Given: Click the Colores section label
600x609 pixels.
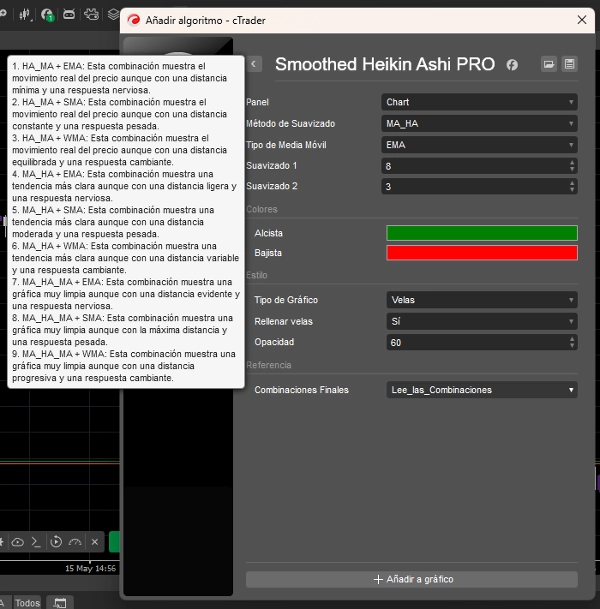Looking at the screenshot, I should (x=262, y=209).
